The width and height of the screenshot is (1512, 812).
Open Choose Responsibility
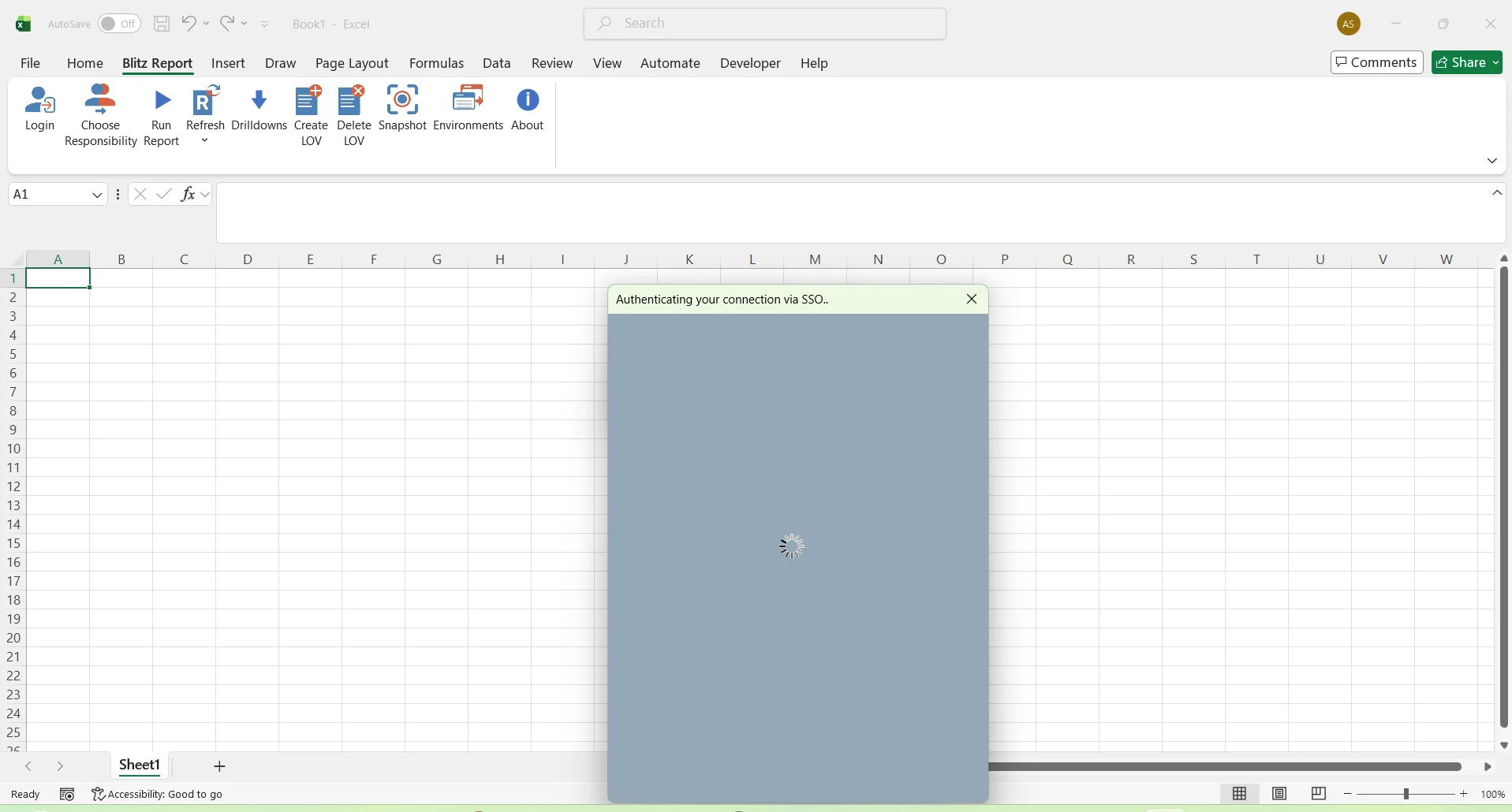[x=101, y=116]
